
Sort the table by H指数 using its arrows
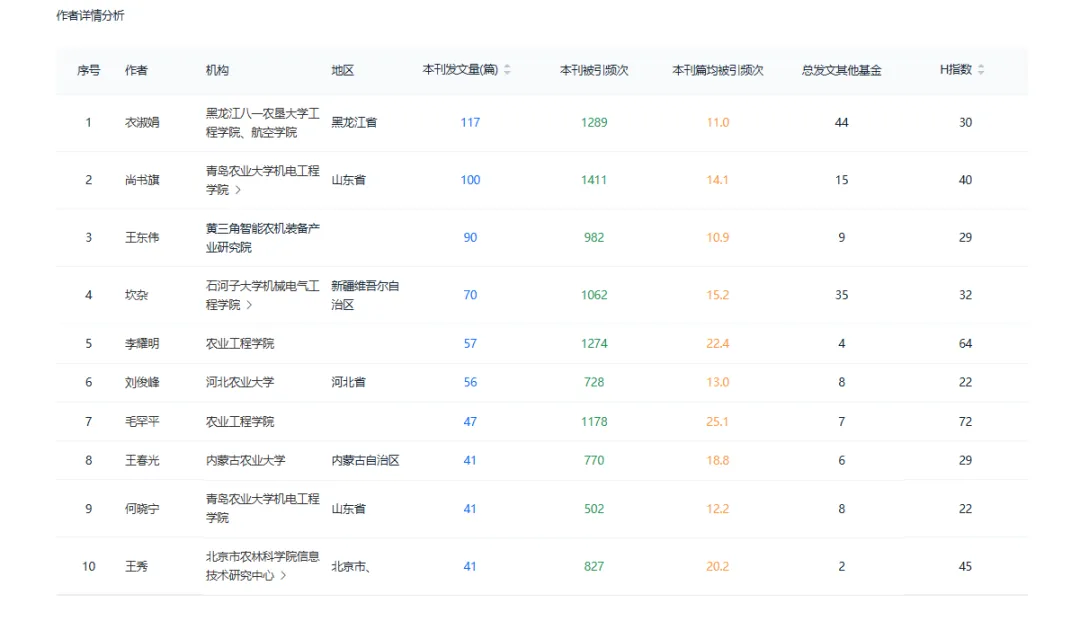point(981,70)
